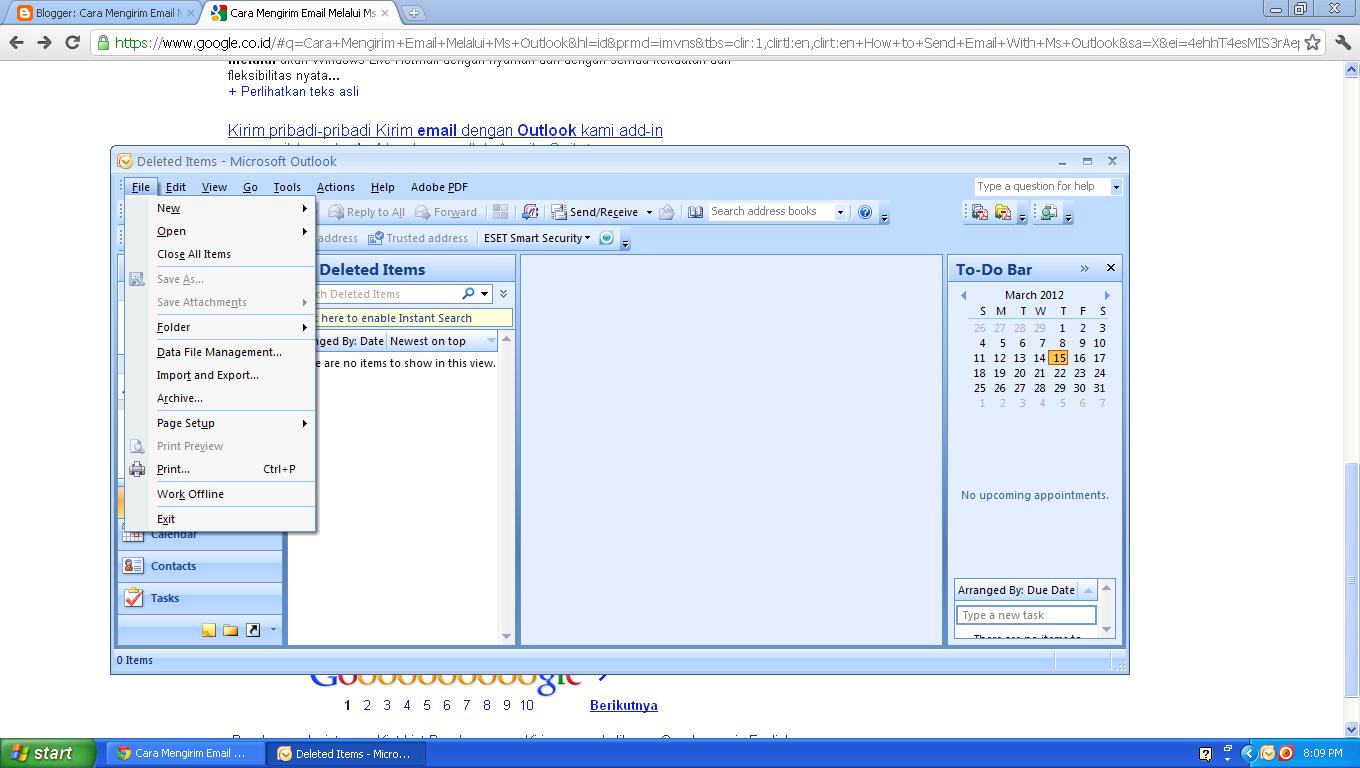Open the File menu

(141, 187)
